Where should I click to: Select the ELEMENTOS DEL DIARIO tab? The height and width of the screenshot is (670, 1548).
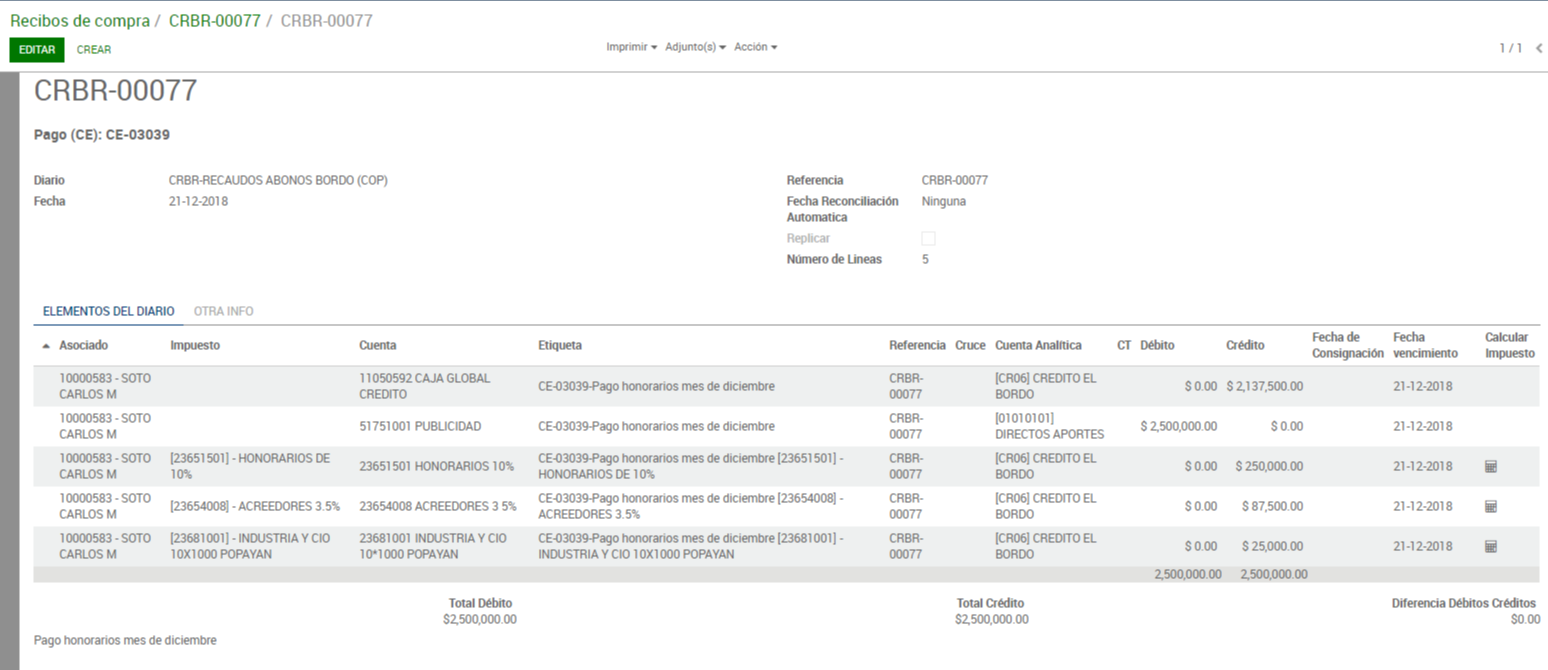(x=108, y=312)
